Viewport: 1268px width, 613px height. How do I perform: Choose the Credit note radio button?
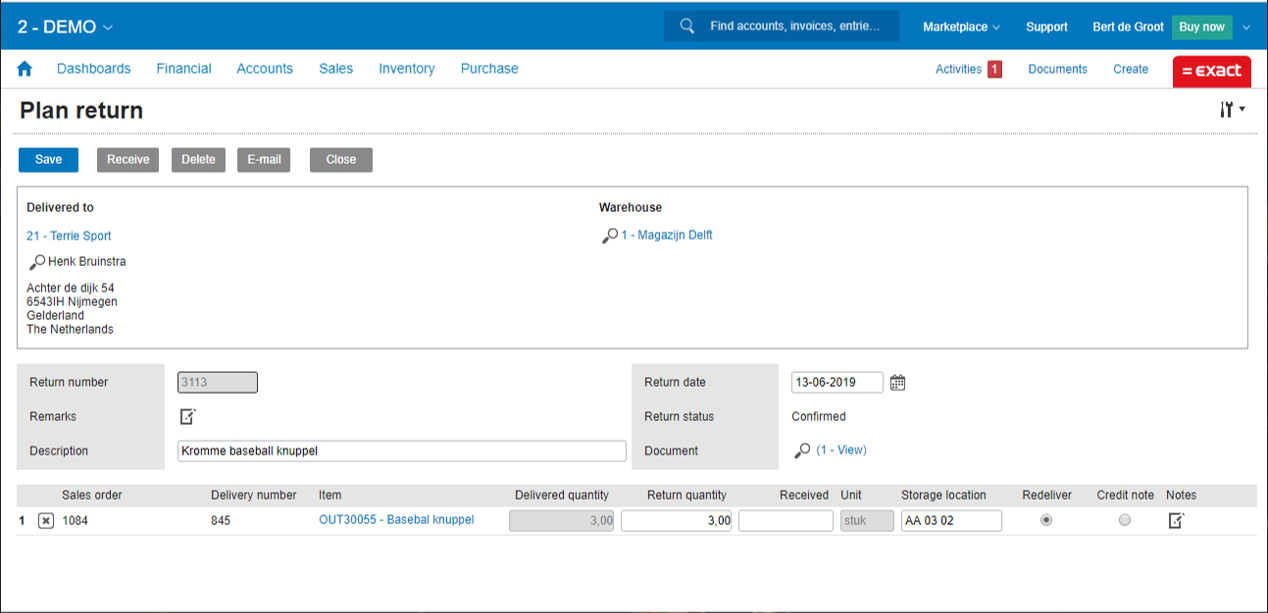1125,520
